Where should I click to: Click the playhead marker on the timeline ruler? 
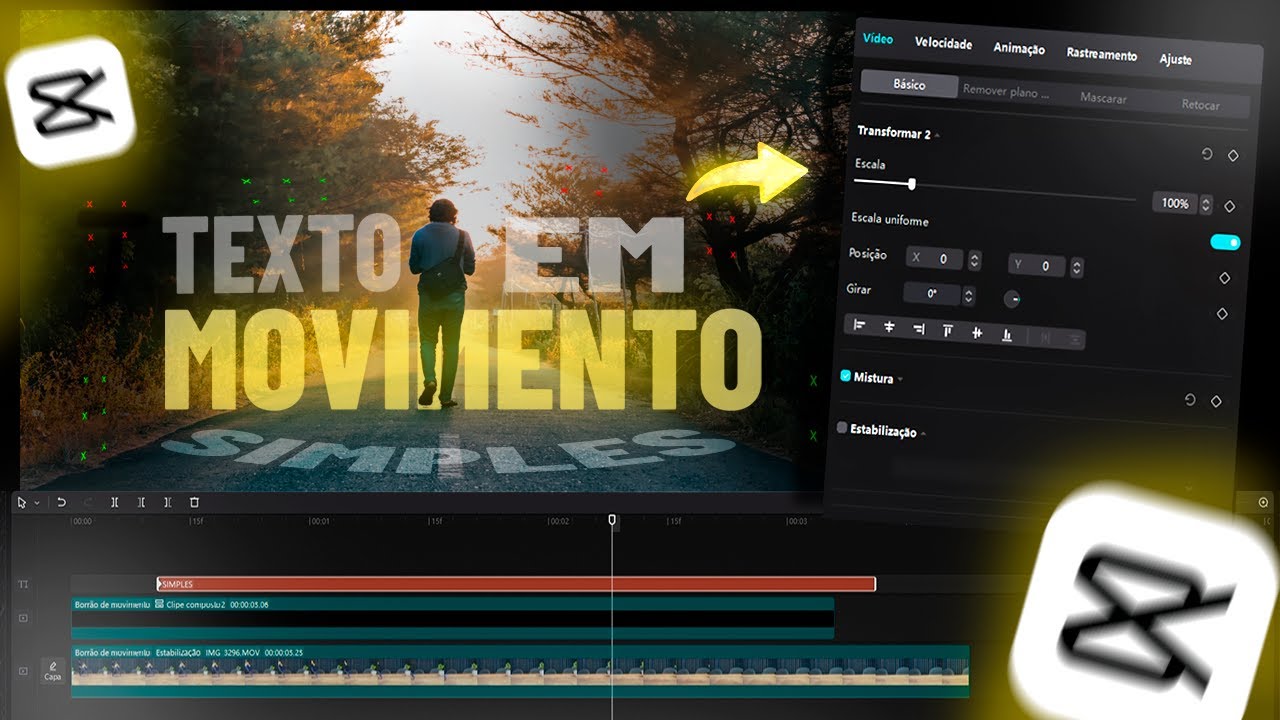[612, 521]
